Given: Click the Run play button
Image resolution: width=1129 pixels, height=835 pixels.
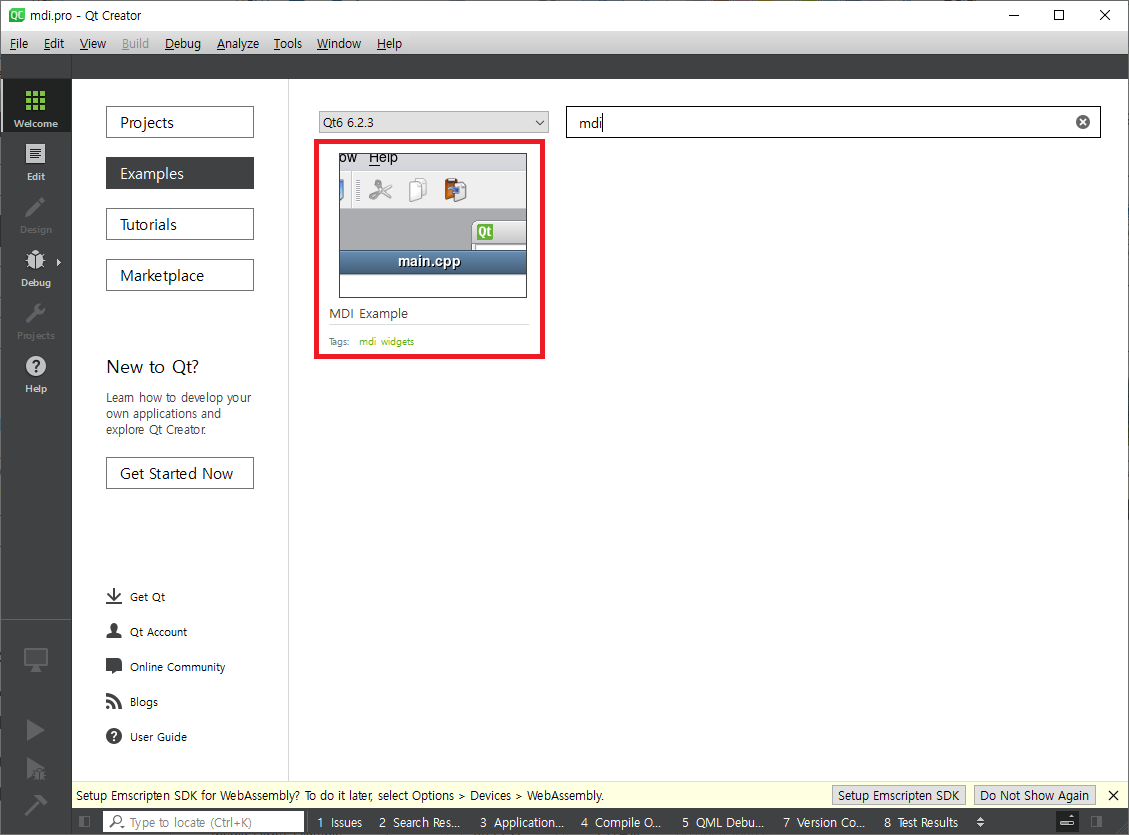Looking at the screenshot, I should point(35,730).
